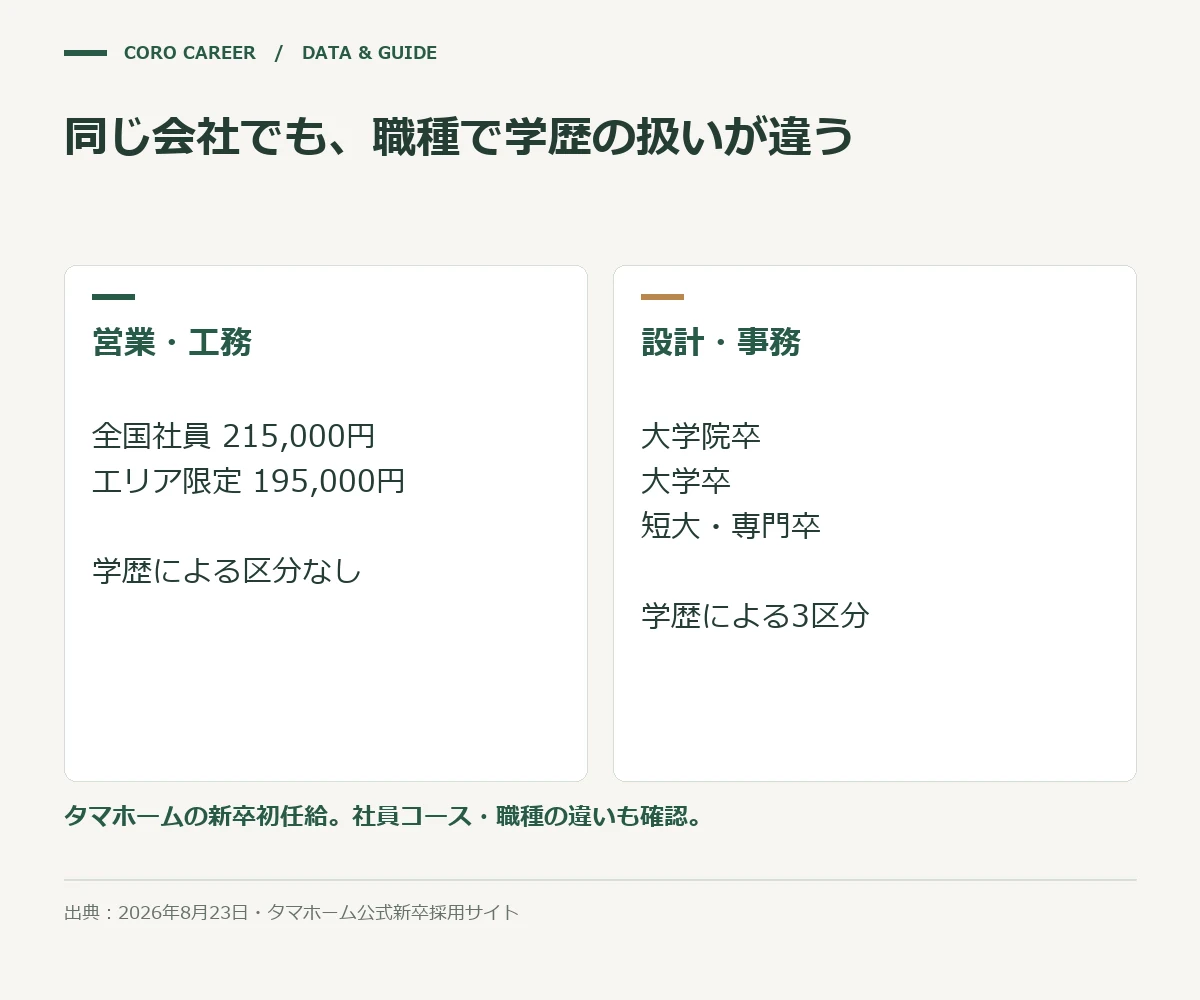Click the caption starting タマホームの新卒初任給
This screenshot has width=1200, height=1000.
[x=385, y=816]
